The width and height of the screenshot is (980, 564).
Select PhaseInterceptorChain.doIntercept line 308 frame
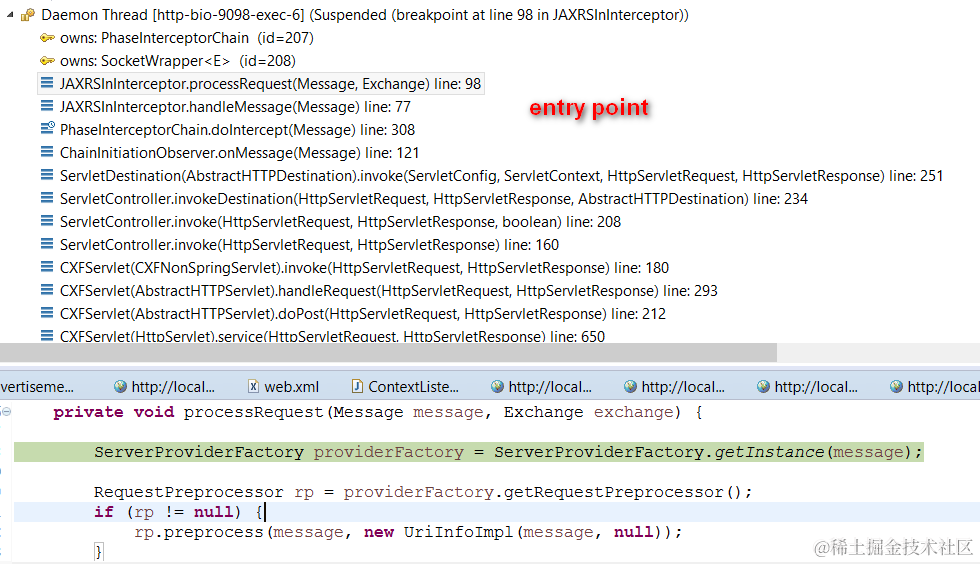click(x=238, y=130)
